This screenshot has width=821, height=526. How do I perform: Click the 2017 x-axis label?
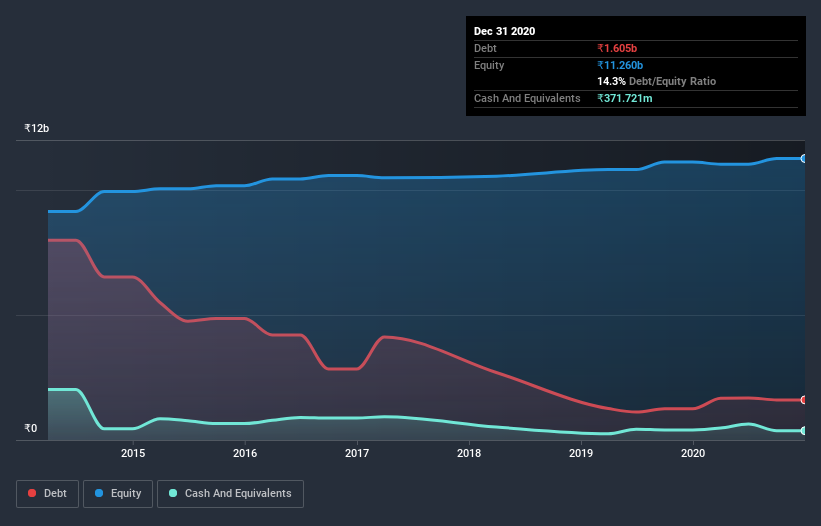[357, 453]
